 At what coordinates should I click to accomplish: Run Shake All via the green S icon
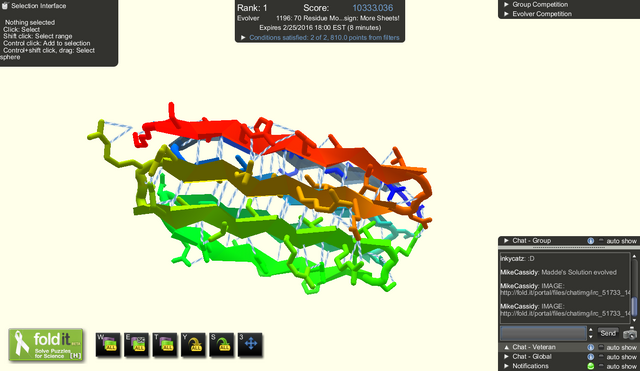point(222,344)
